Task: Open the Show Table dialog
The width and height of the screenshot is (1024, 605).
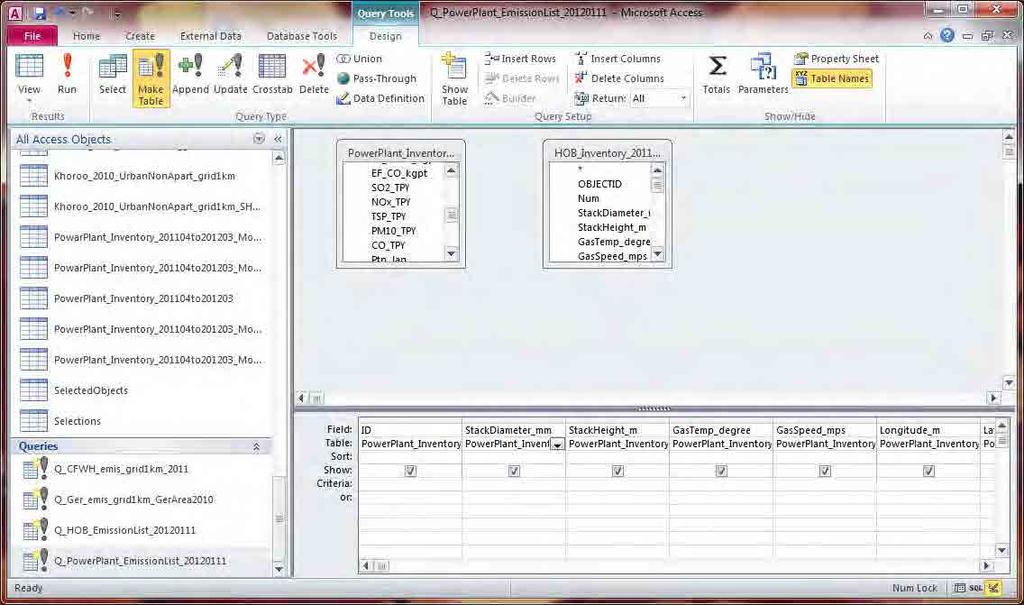Action: pyautogui.click(x=455, y=78)
